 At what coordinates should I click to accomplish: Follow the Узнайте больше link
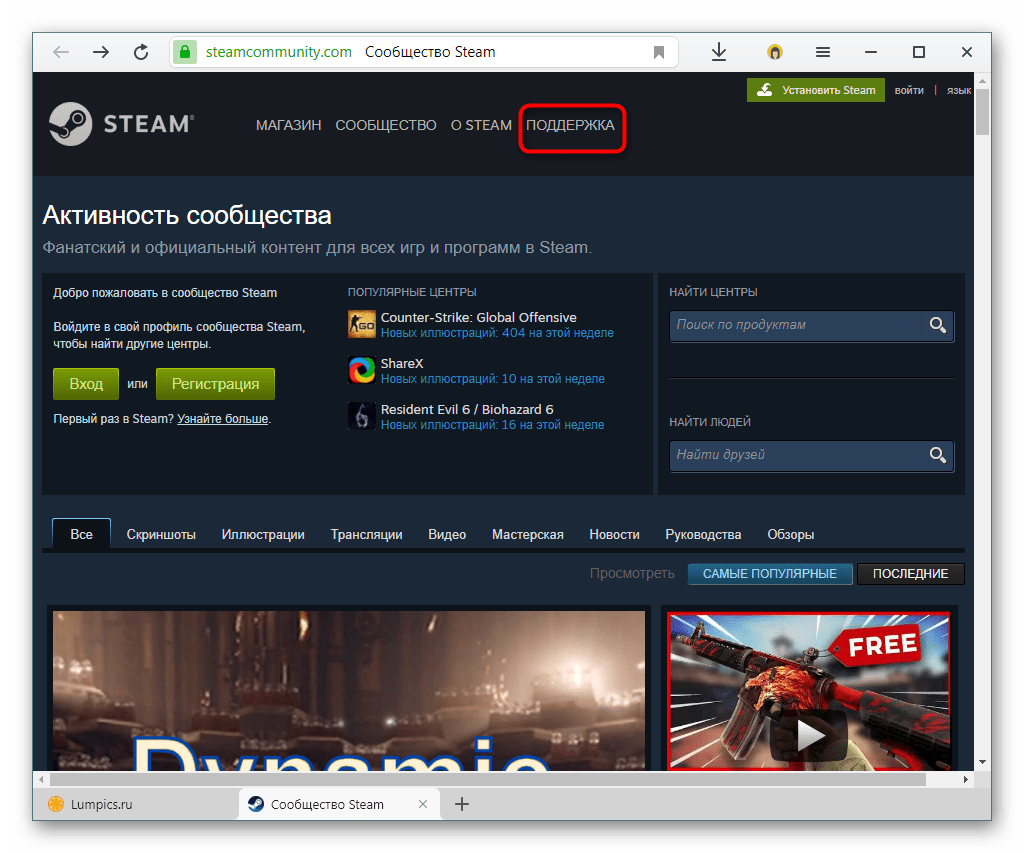tap(223, 419)
